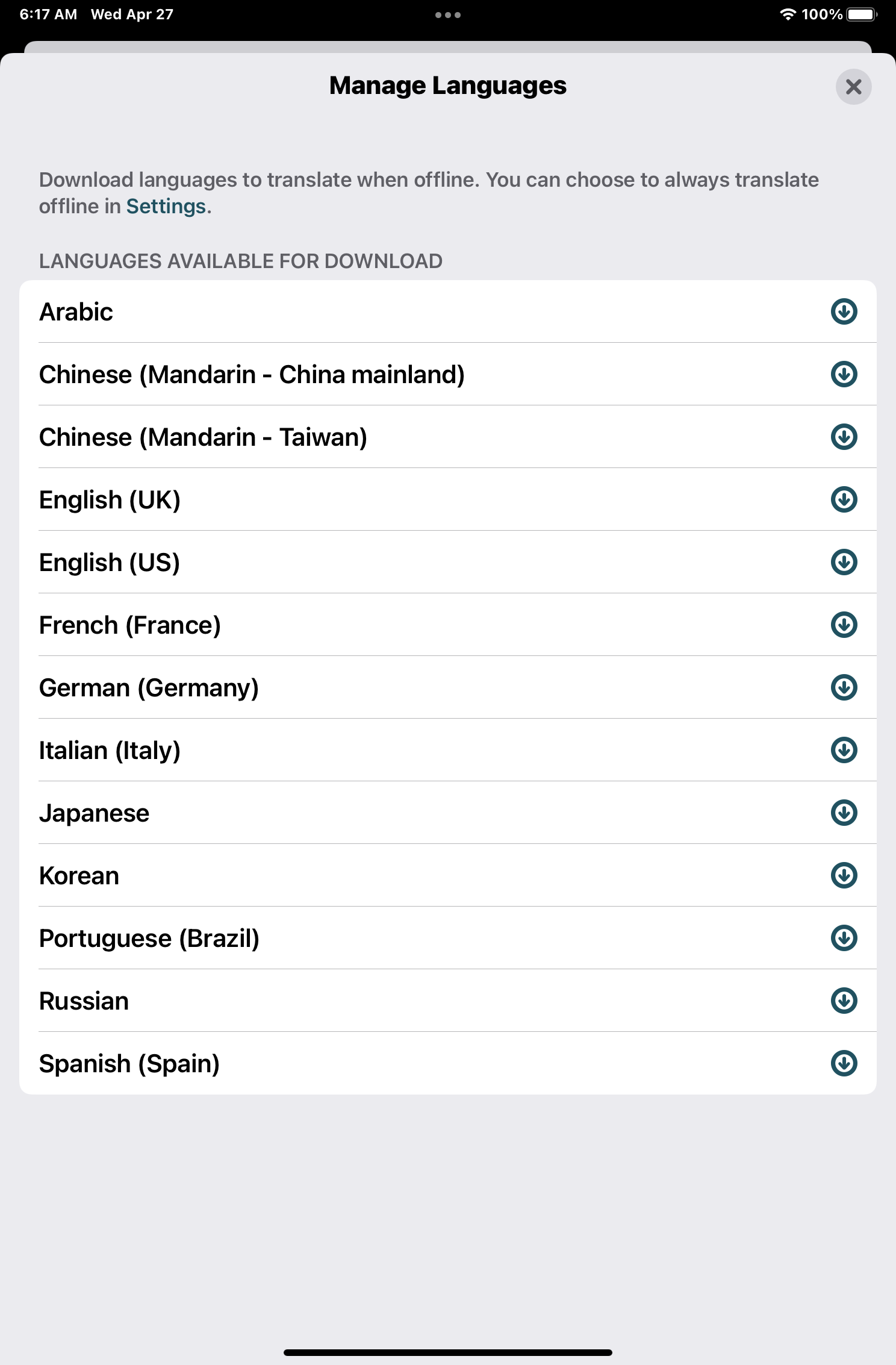Download Portuguese (Brazil) language
Image resolution: width=896 pixels, height=1365 pixels.
pos(844,939)
